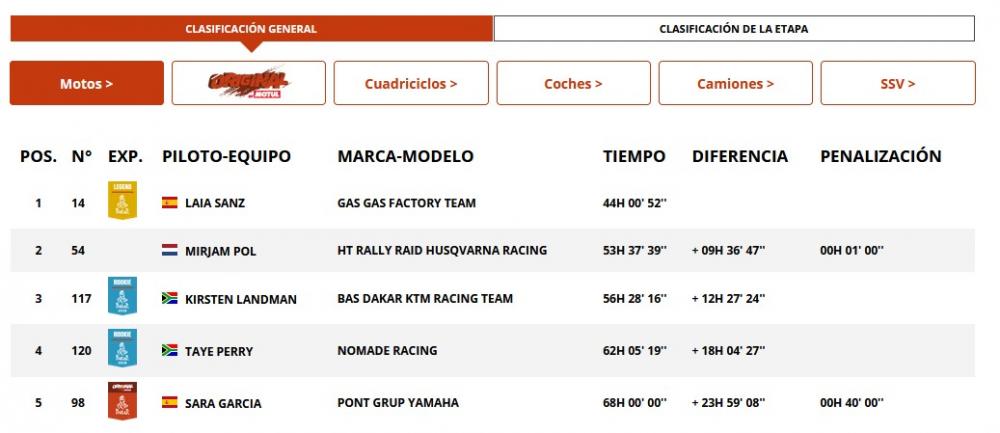Click the Netherlands flag beside Mirjam Pol
Screen dimensions: 1000x433
170,250
